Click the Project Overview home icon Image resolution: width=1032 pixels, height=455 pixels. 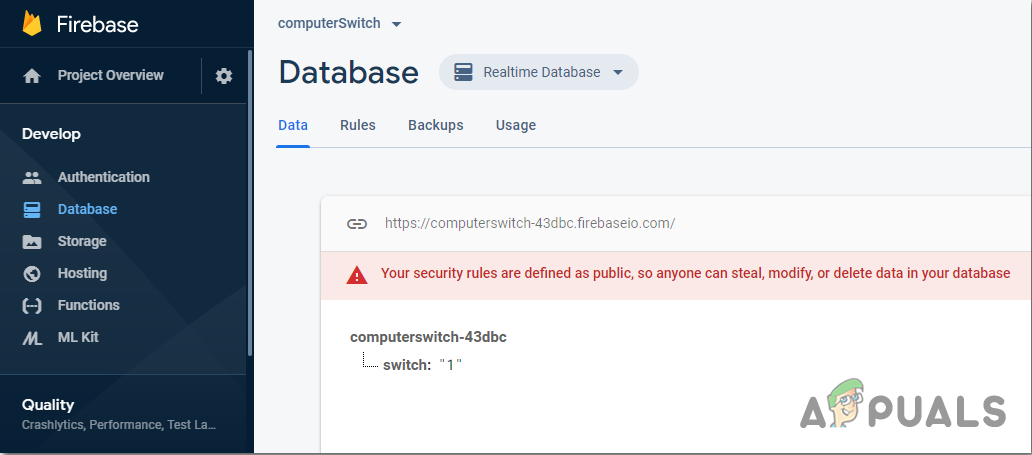tap(32, 76)
